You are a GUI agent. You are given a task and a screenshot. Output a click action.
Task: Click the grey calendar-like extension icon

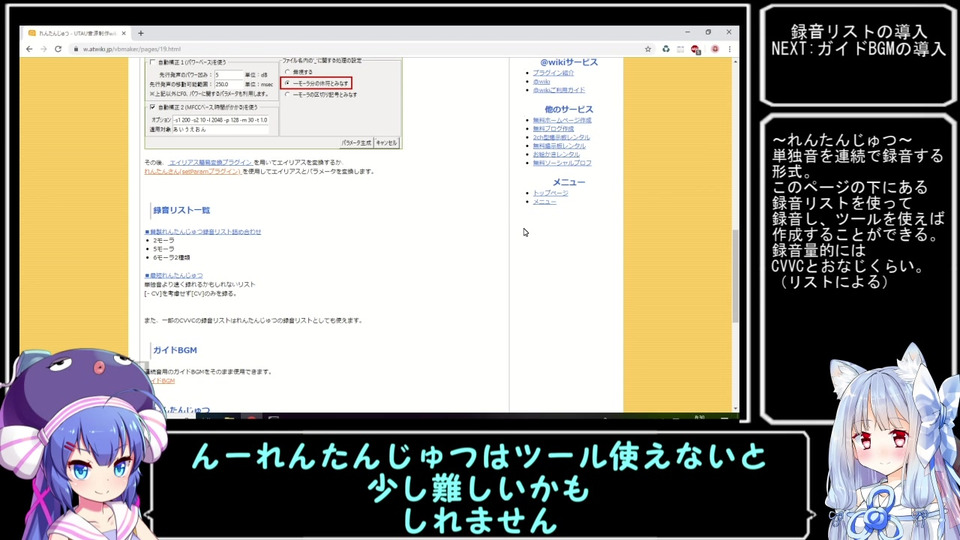680,49
